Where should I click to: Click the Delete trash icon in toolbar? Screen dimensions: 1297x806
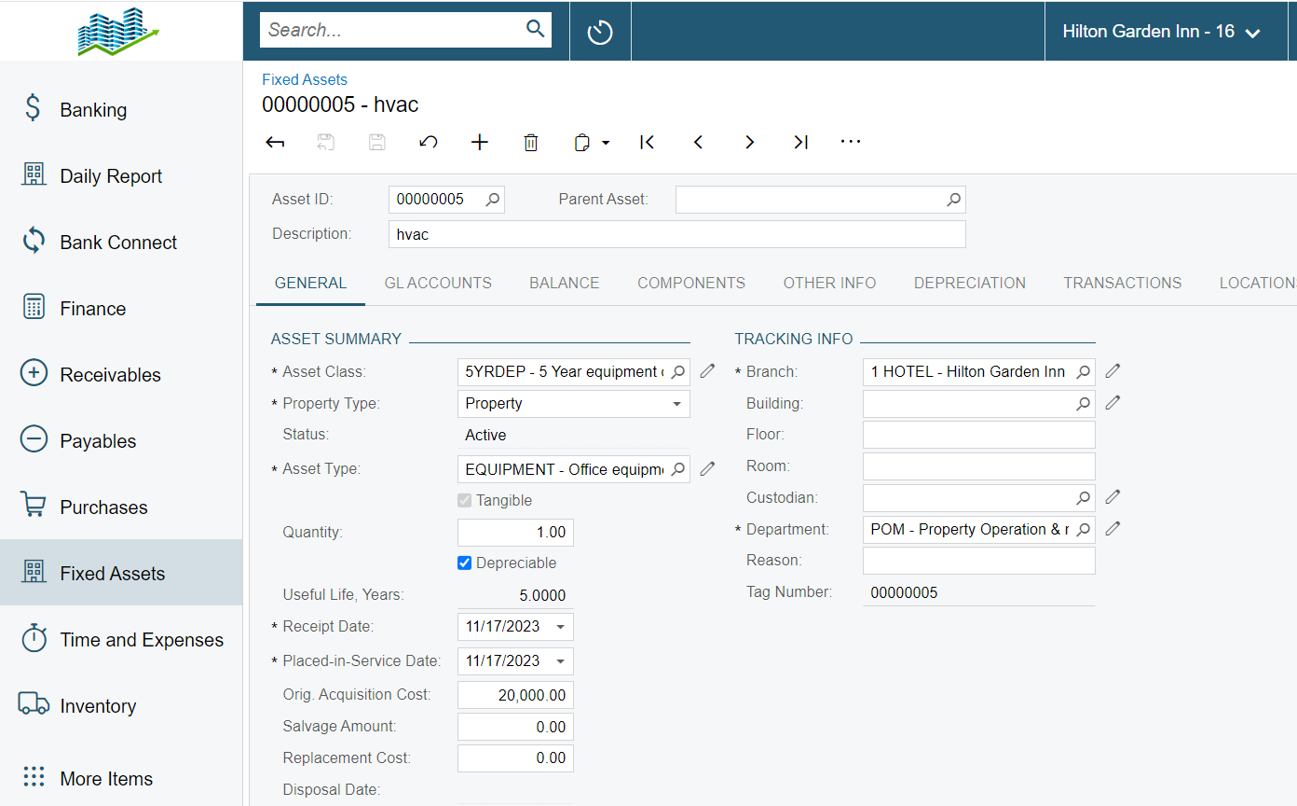[531, 142]
